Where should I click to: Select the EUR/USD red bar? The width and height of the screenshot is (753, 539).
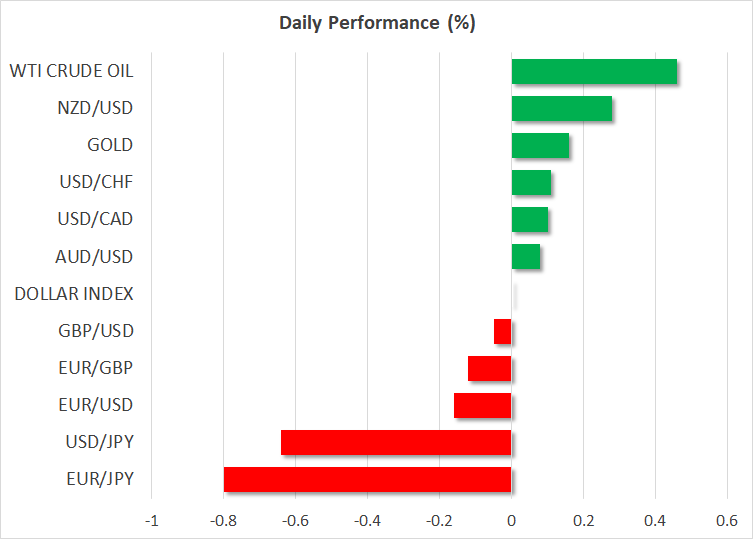click(483, 405)
